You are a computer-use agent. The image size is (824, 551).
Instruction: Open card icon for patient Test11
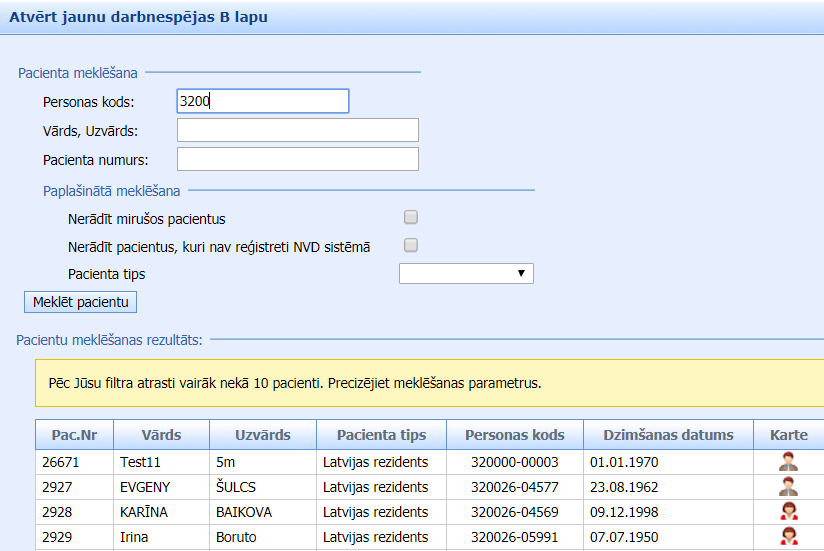click(x=789, y=462)
